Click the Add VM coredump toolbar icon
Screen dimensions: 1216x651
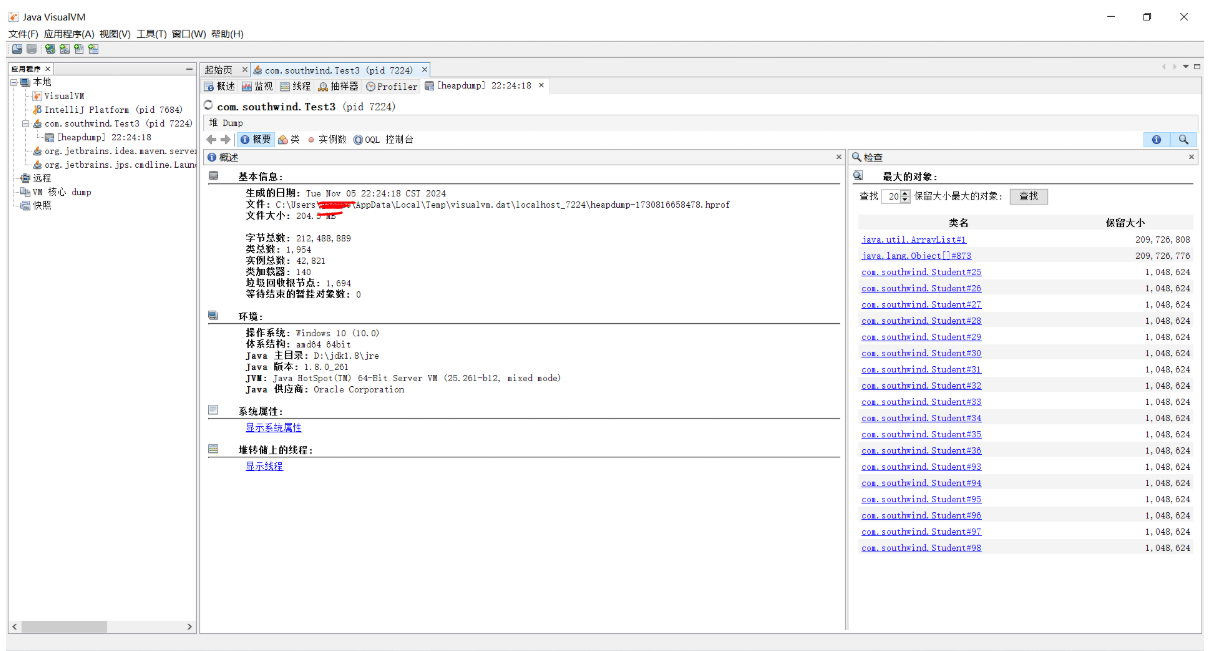(79, 49)
